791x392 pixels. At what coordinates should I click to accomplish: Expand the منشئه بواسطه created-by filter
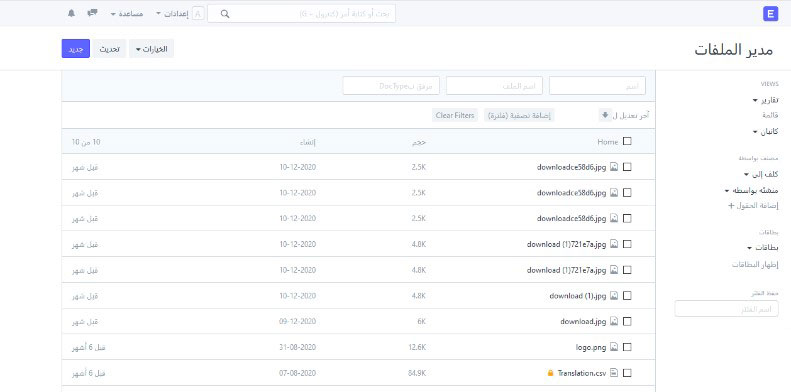coord(752,191)
